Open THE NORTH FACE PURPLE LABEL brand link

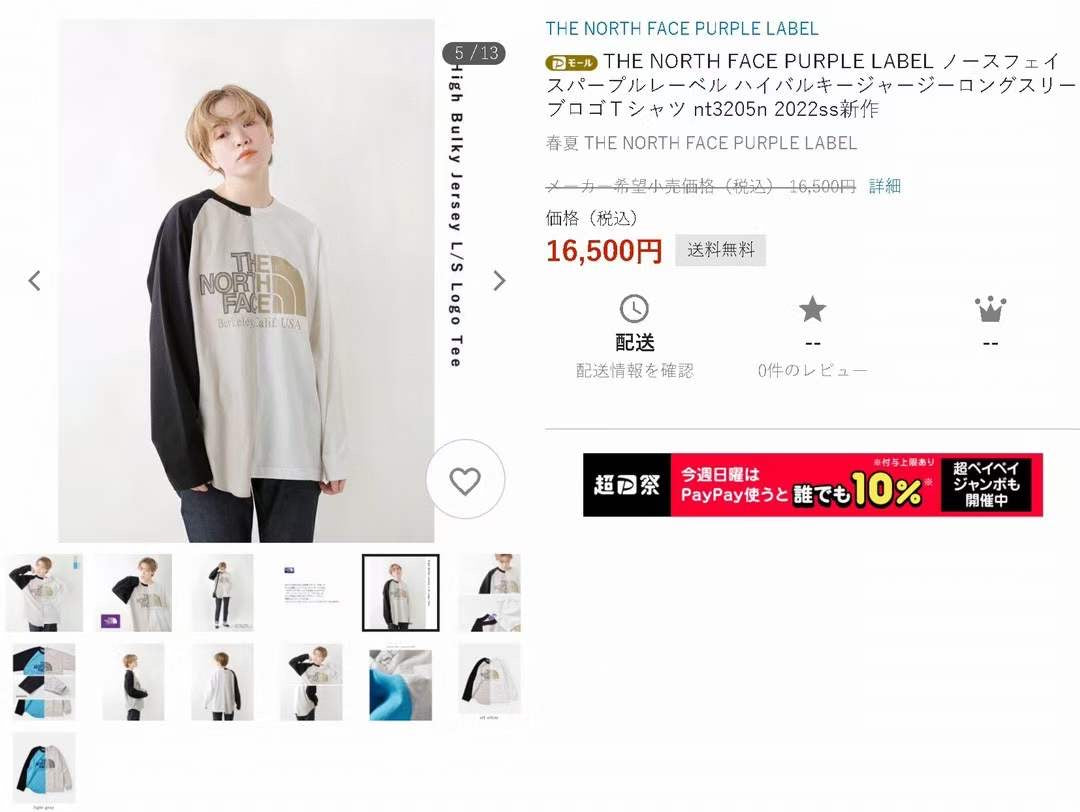pos(682,29)
